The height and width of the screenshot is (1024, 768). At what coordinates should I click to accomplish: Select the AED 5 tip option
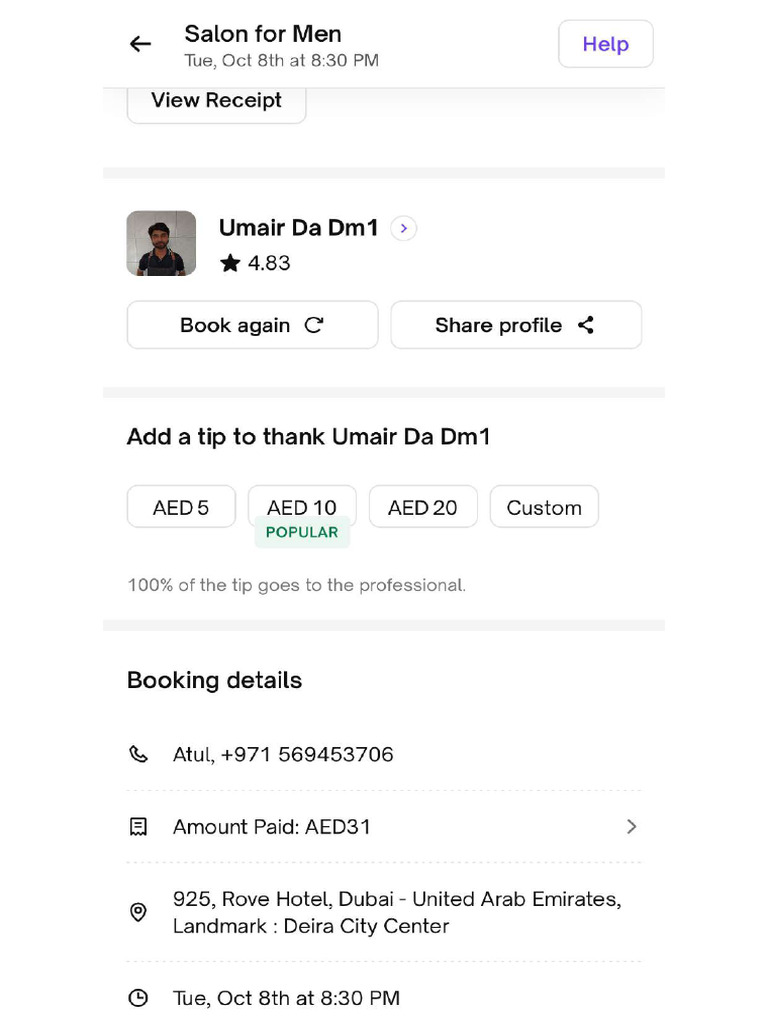click(x=181, y=507)
